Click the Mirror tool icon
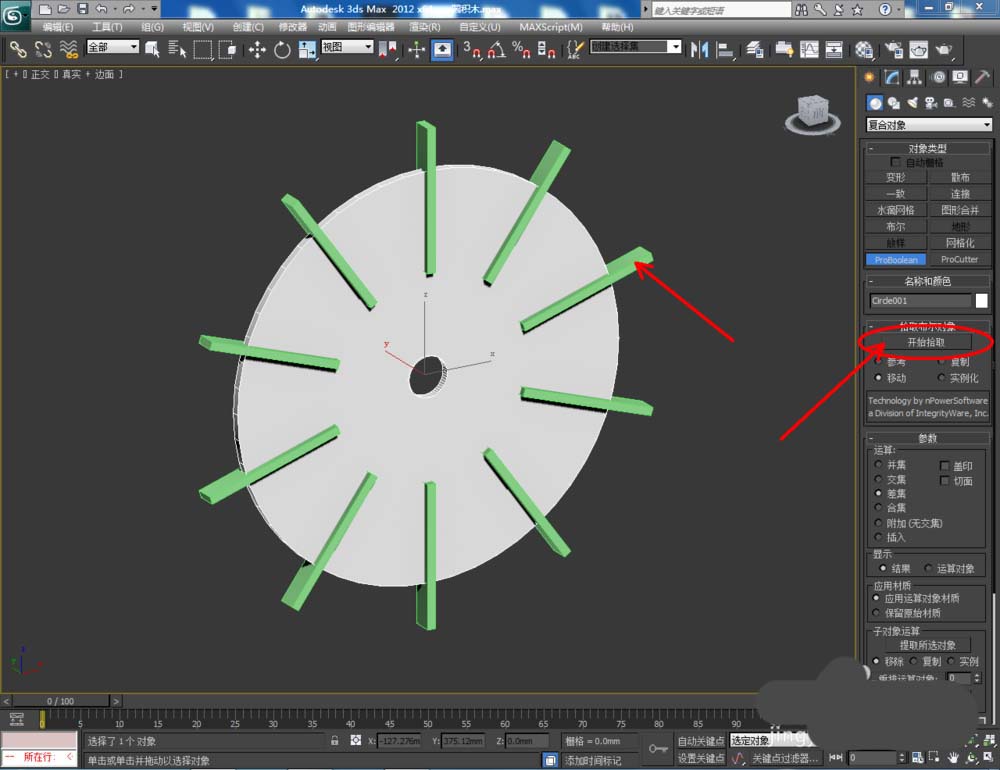Screen dimensions: 1000x770 700,49
